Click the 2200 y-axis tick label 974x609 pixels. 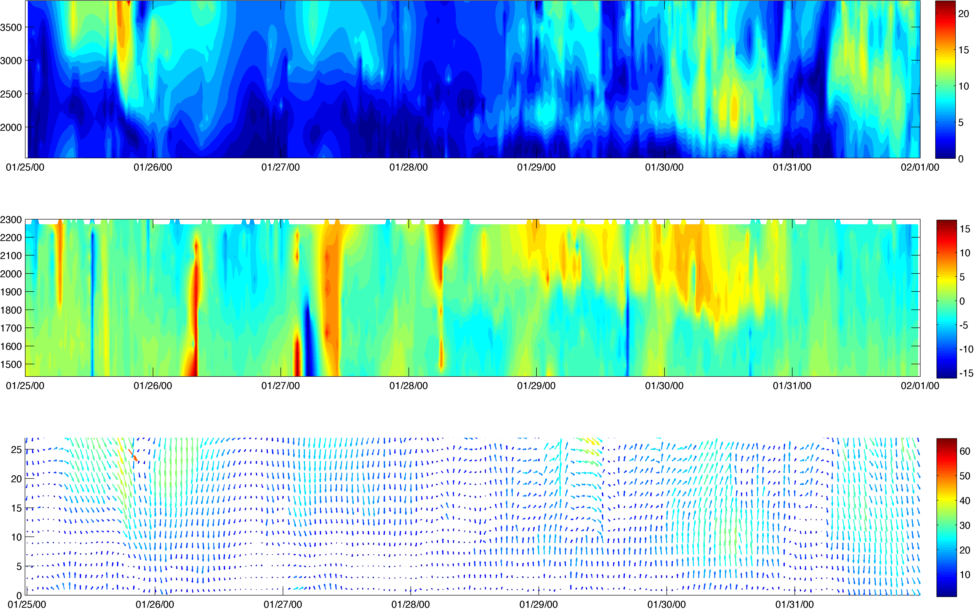pyautogui.click(x=12, y=238)
